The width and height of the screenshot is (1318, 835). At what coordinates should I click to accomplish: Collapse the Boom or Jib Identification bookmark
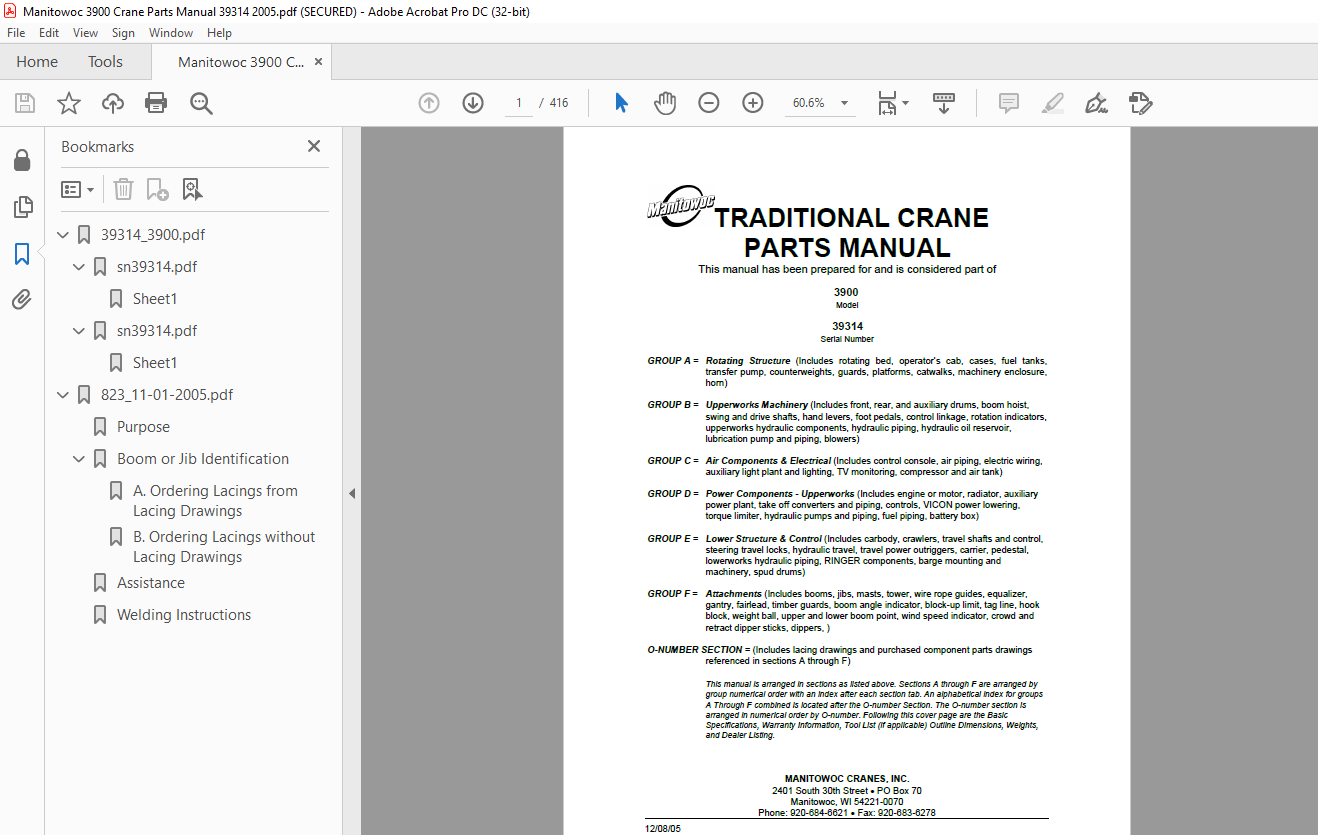(x=80, y=459)
